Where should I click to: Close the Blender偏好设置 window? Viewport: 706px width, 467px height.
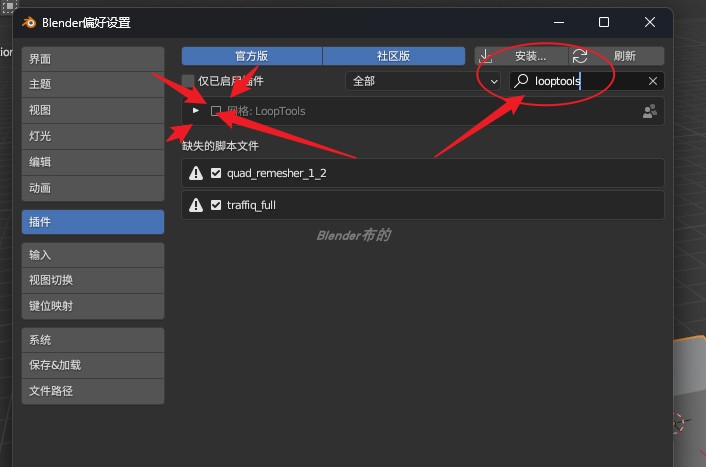(x=650, y=22)
